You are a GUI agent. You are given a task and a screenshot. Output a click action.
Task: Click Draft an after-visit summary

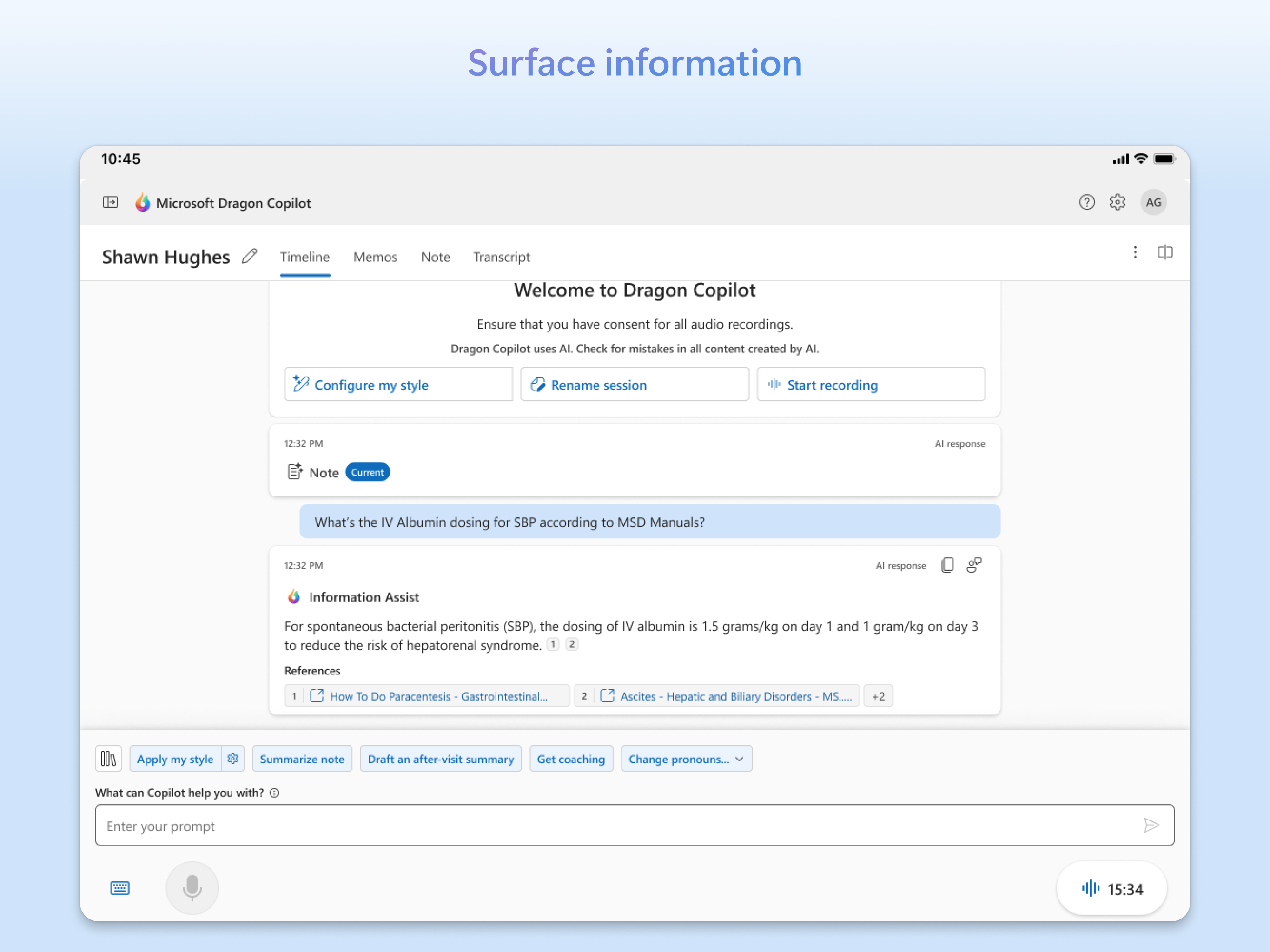click(440, 759)
